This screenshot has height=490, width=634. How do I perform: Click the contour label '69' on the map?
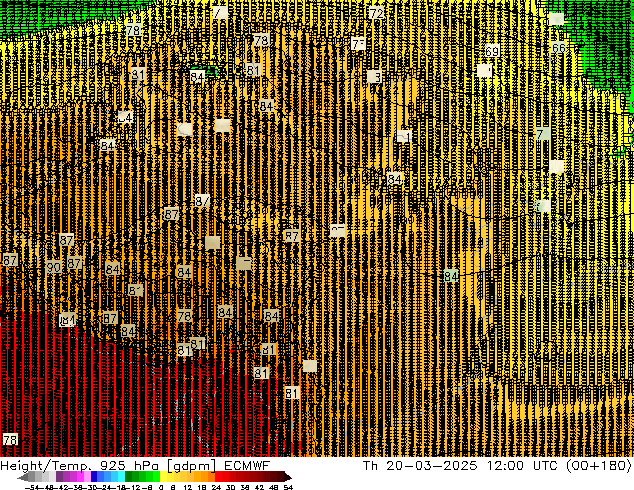(x=492, y=51)
